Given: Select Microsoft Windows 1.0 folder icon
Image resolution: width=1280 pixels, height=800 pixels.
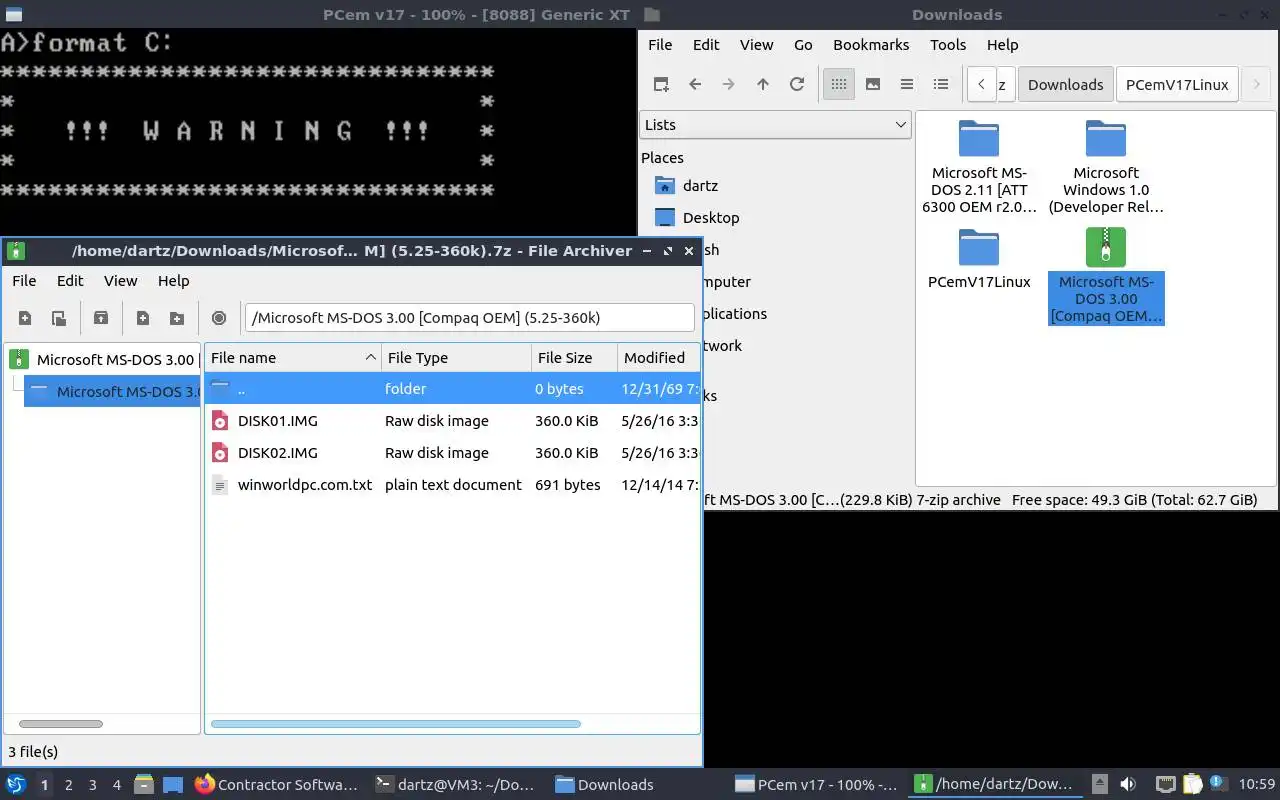Looking at the screenshot, I should pyautogui.click(x=1106, y=168).
